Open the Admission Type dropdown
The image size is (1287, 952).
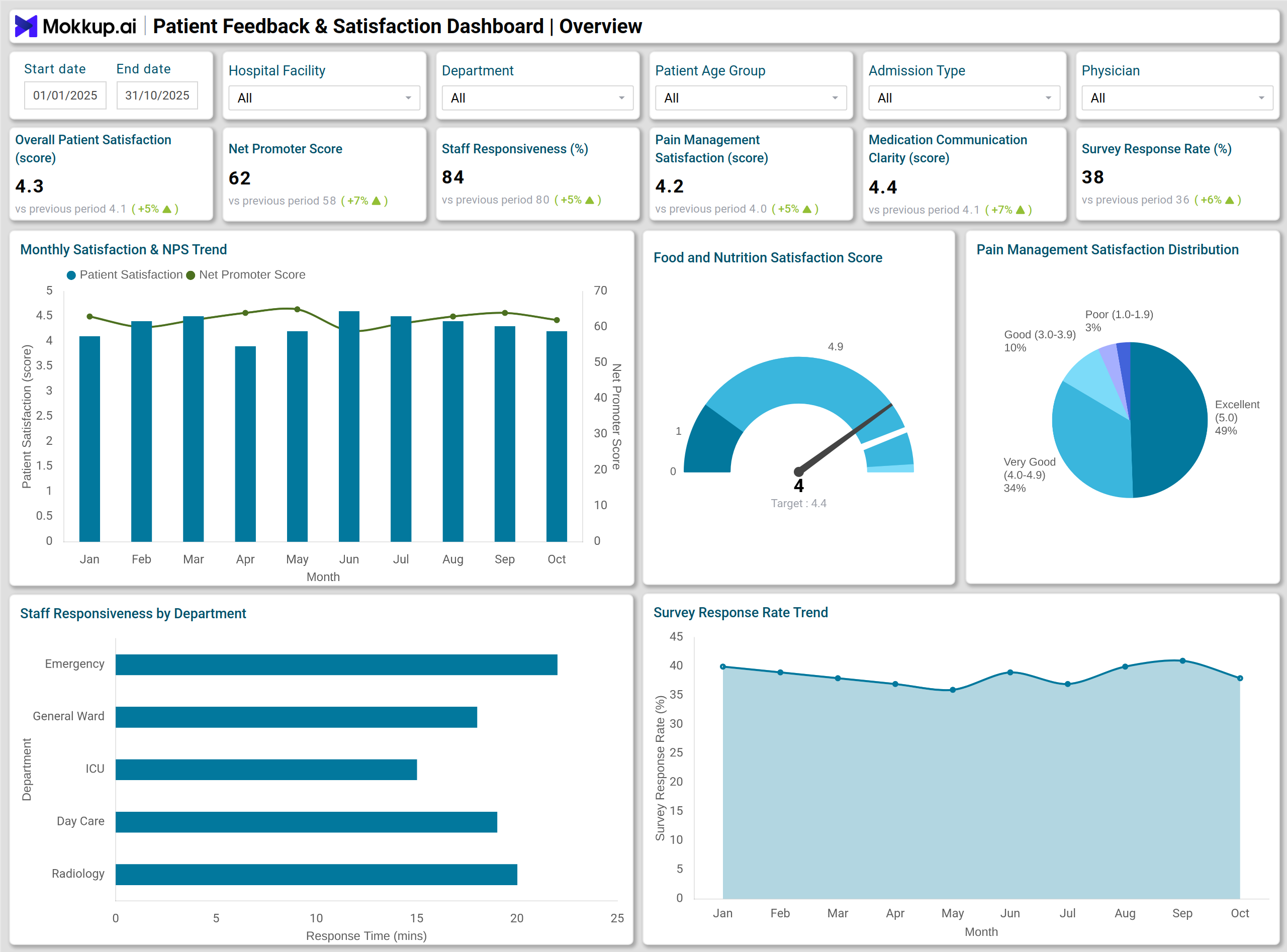[x=964, y=98]
